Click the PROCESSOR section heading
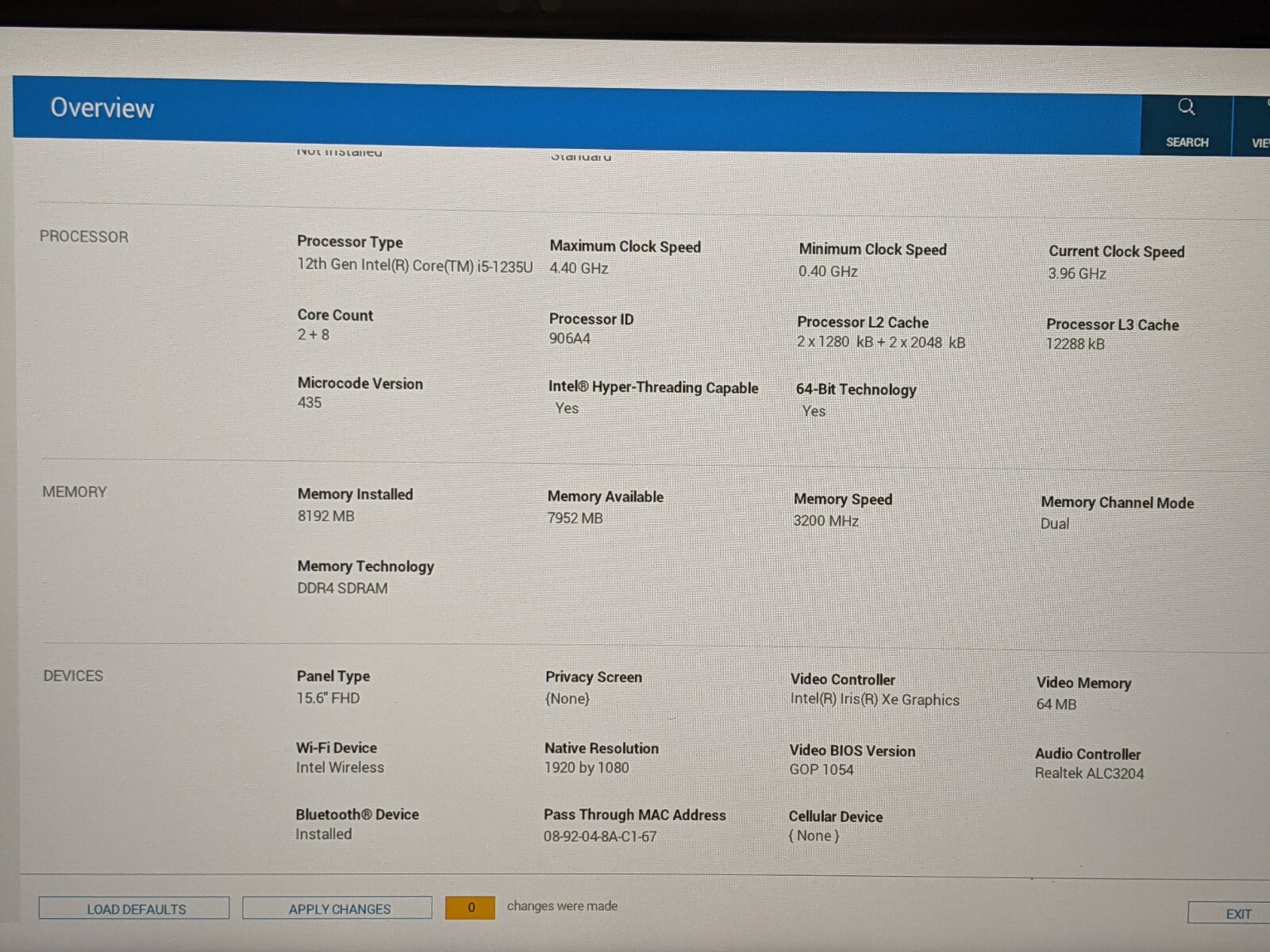This screenshot has width=1270, height=952. click(84, 236)
